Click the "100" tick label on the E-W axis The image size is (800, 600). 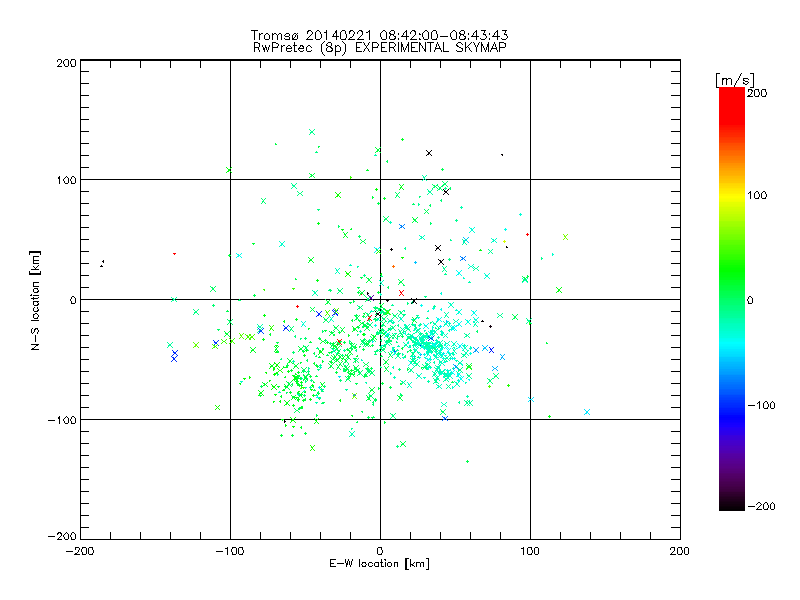530,551
